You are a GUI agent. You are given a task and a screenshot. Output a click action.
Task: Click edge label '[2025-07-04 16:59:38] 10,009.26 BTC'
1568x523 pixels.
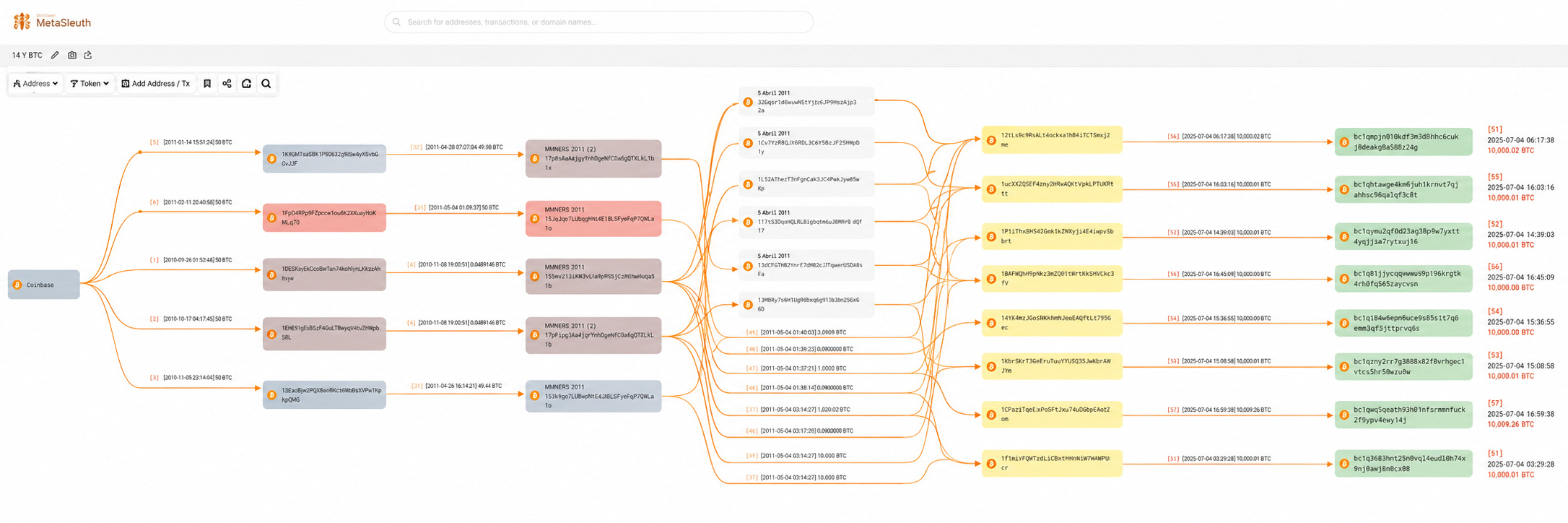pos(1226,410)
